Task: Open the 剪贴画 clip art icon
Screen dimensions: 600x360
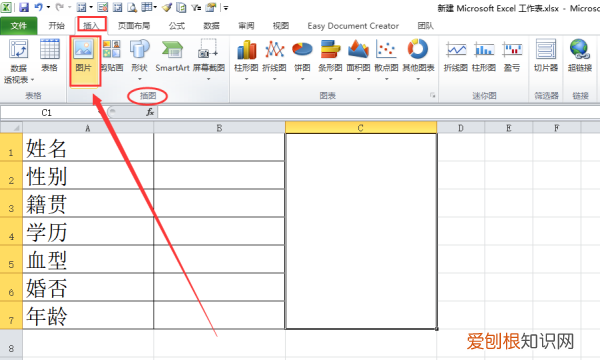Action: (112, 57)
